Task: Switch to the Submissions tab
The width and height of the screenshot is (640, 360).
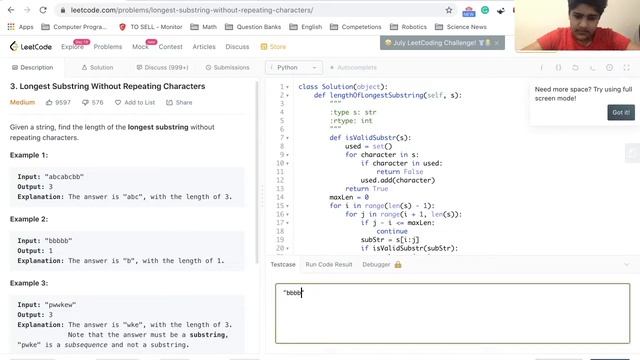Action: [x=227, y=67]
